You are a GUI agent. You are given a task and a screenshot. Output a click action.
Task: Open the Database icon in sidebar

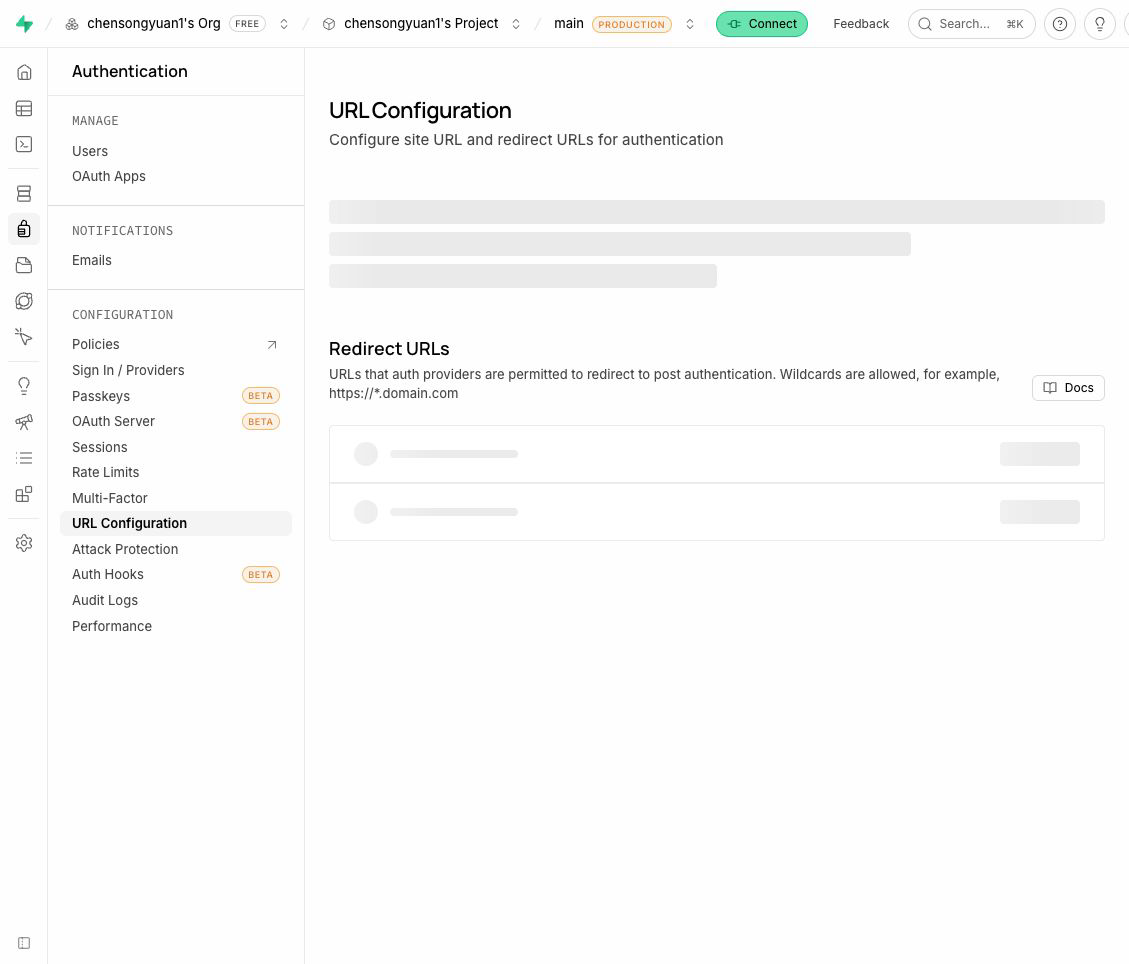[x=24, y=194]
